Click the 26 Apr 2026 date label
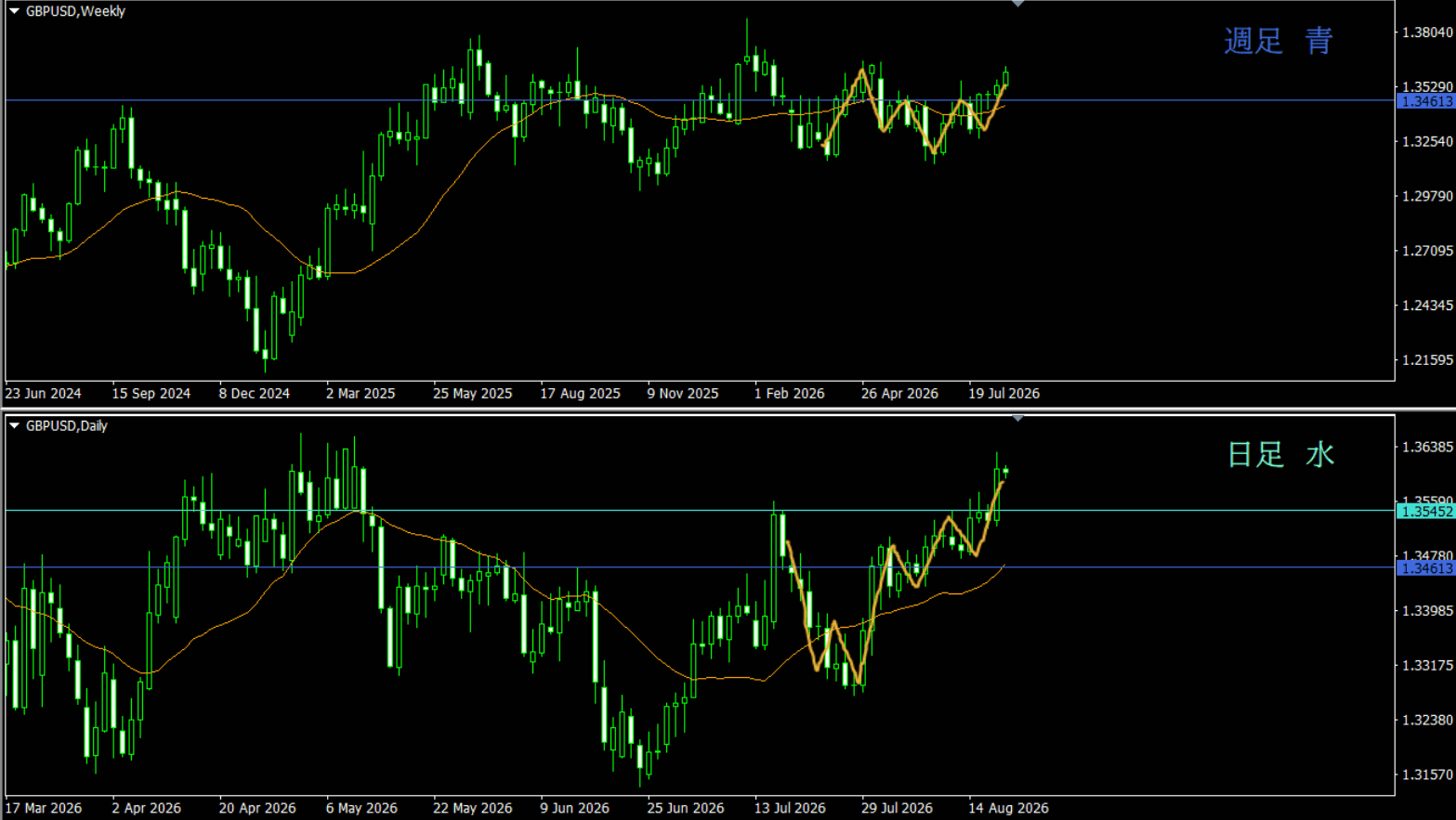The height and width of the screenshot is (820, 1456). [x=899, y=394]
